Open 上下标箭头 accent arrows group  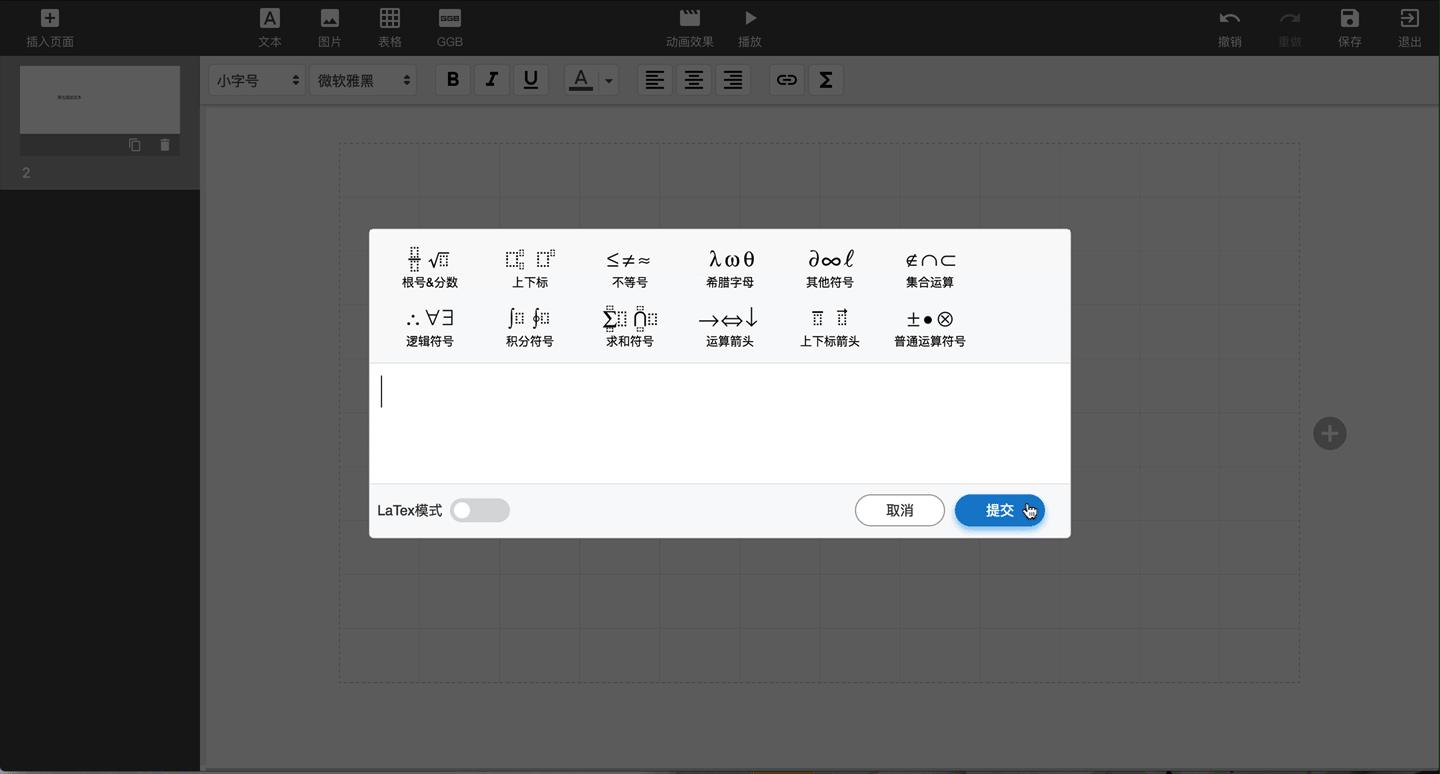pyautogui.click(x=830, y=327)
